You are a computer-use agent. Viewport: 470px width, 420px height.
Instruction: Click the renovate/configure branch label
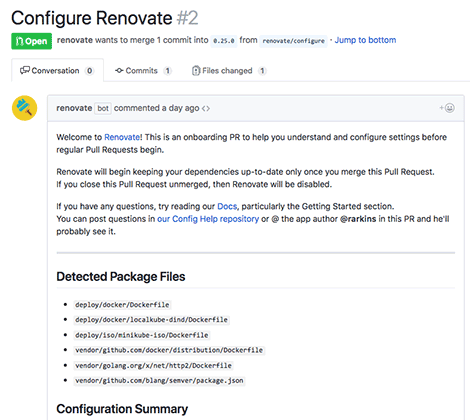pos(293,41)
